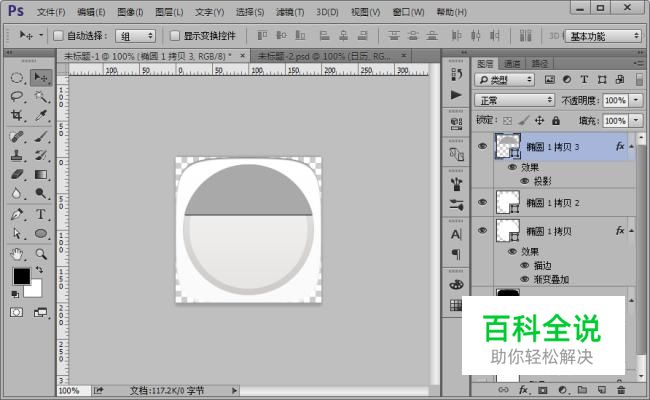
Task: Select the Type tool in toolbox
Action: pyautogui.click(x=41, y=214)
